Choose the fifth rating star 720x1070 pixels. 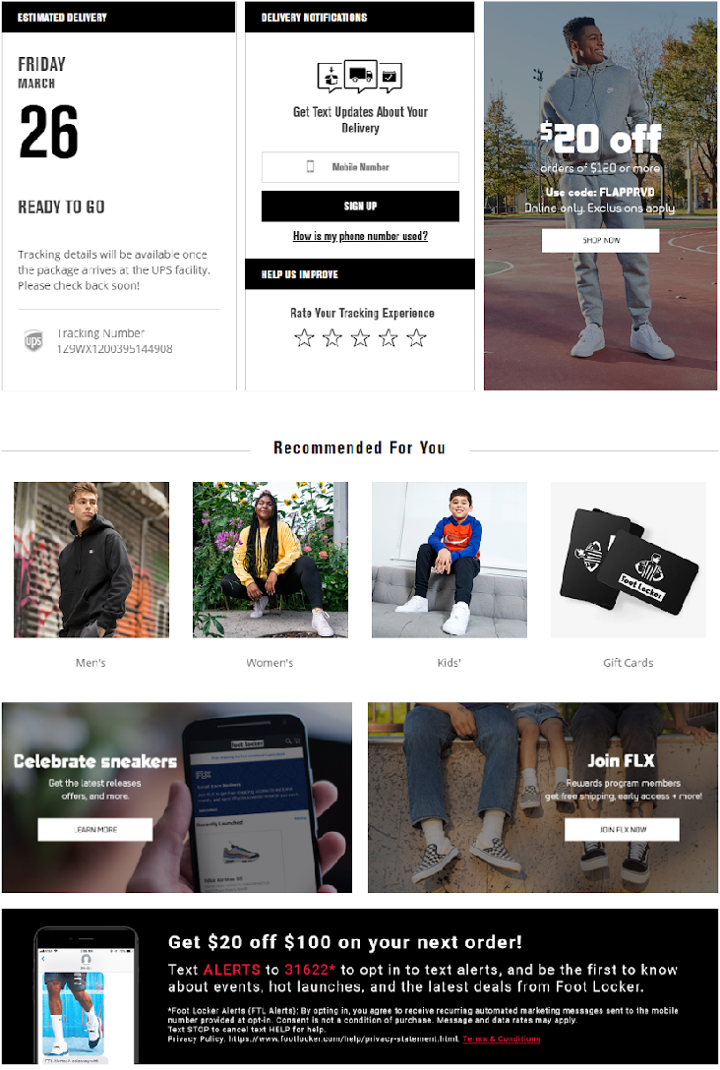click(416, 338)
